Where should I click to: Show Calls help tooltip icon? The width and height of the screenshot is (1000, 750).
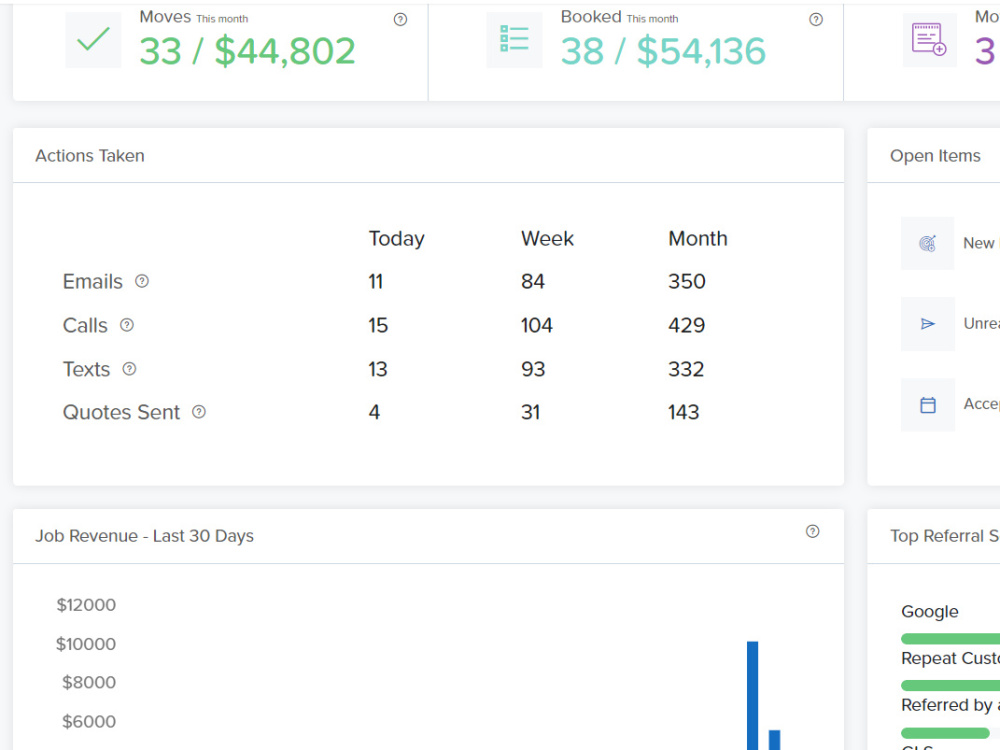(127, 325)
